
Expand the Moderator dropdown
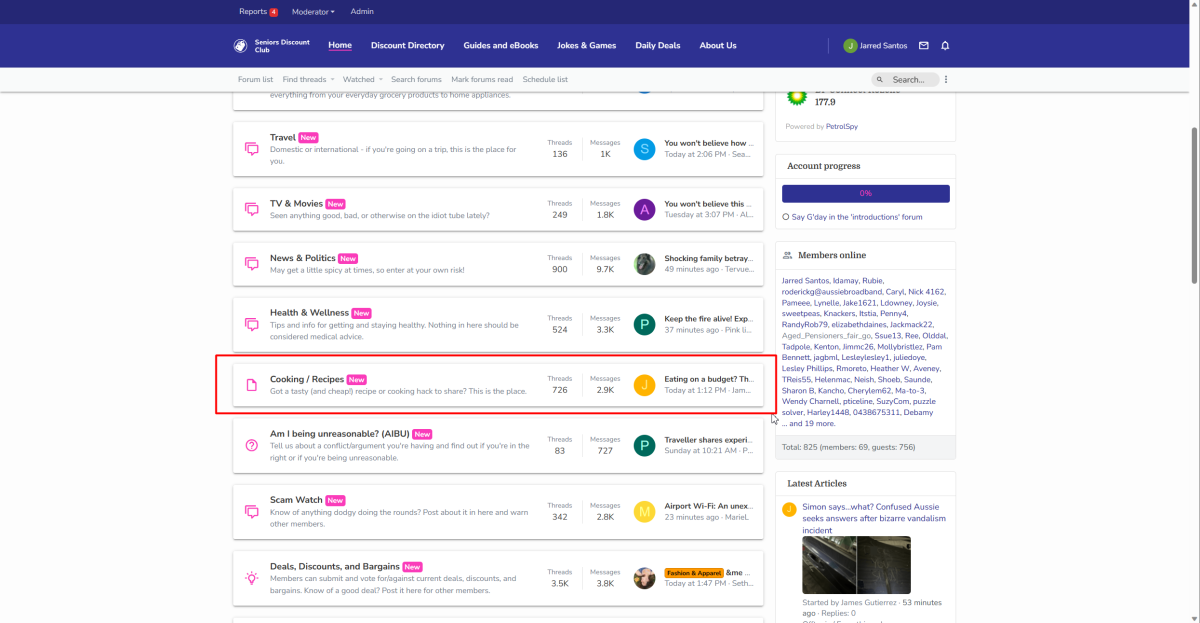point(313,12)
